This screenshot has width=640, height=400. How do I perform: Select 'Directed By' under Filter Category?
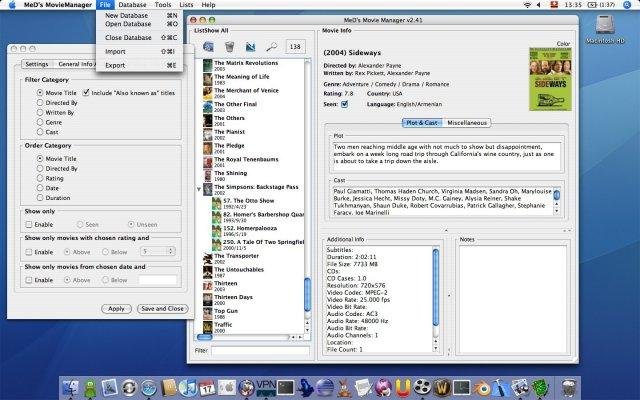click(x=40, y=102)
